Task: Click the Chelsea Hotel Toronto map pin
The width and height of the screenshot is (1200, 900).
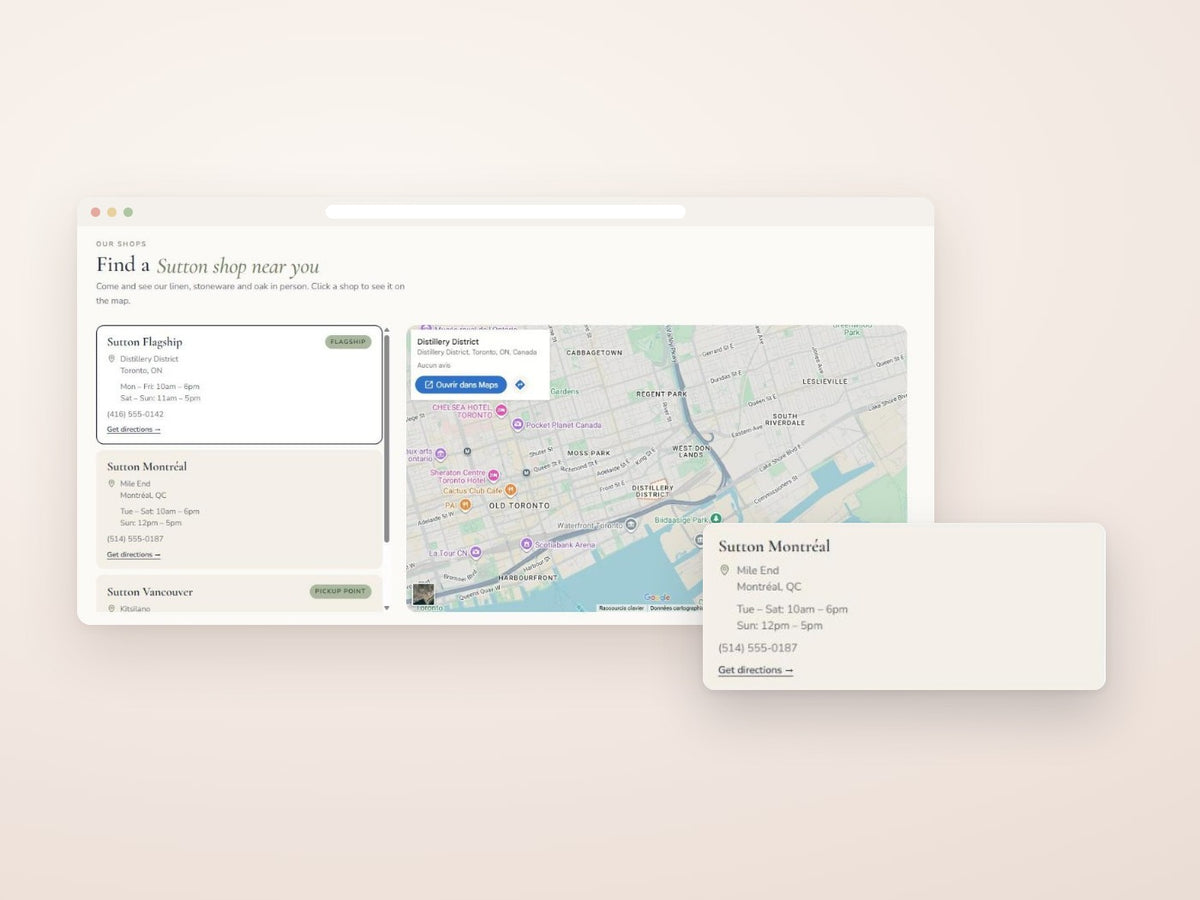Action: 501,411
